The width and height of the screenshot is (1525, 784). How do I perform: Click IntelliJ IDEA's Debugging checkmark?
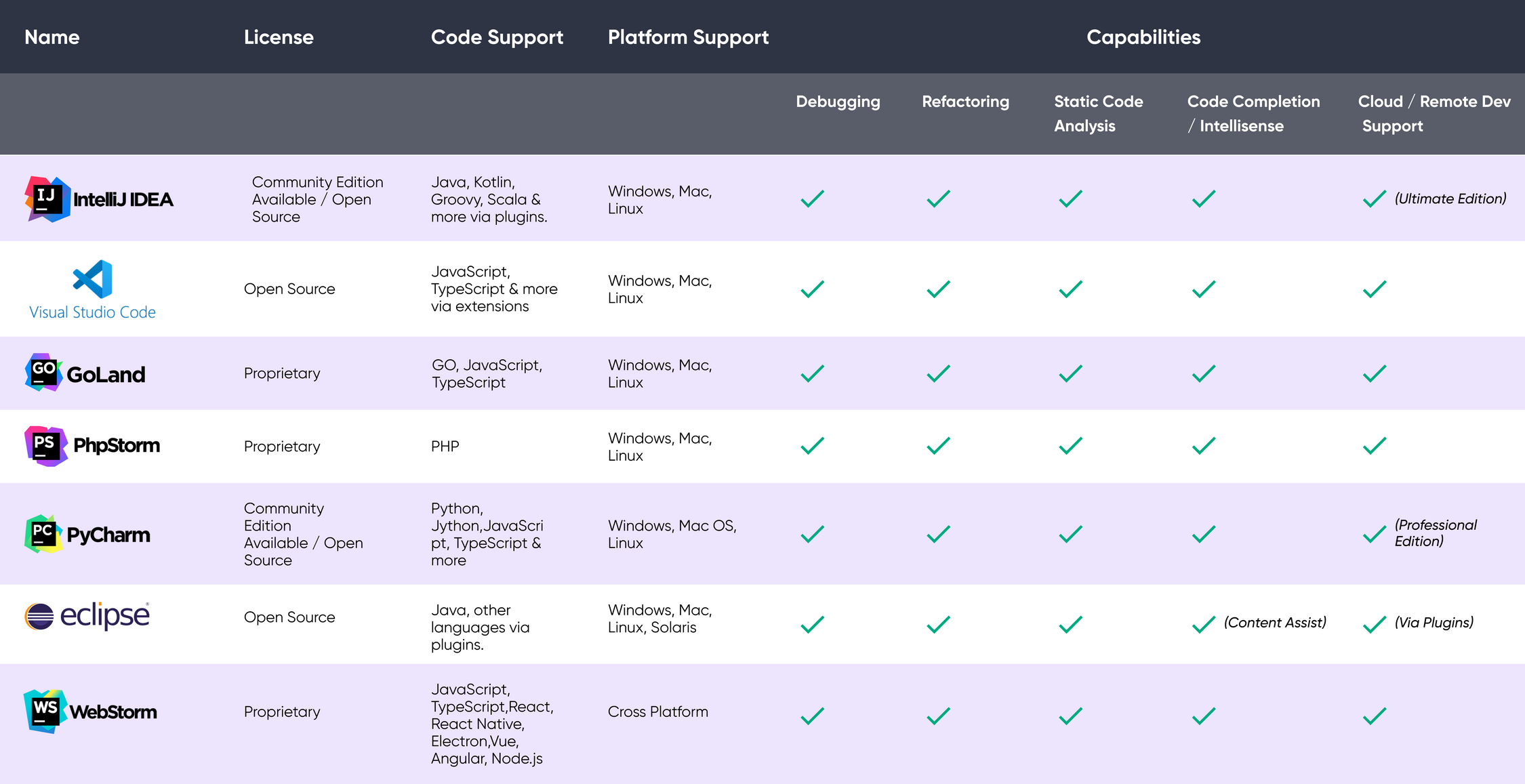pyautogui.click(x=811, y=199)
